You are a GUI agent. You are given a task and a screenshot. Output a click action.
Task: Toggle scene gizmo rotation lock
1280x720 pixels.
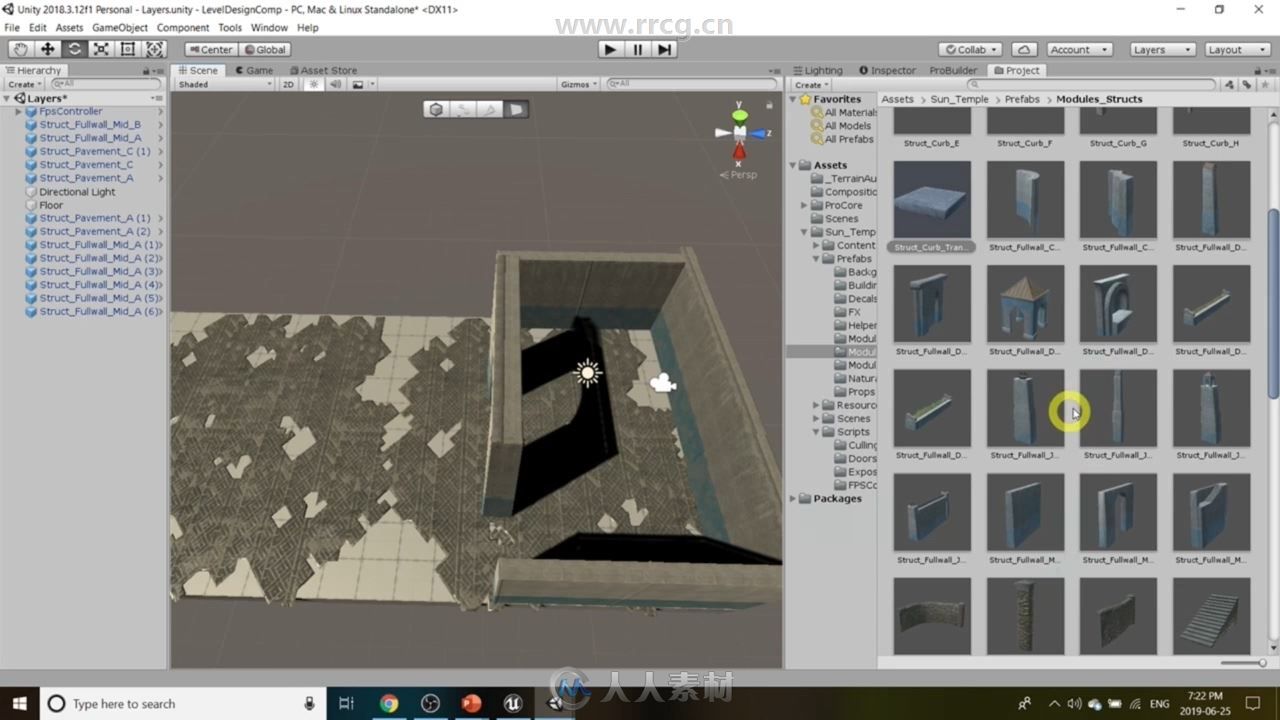[769, 104]
